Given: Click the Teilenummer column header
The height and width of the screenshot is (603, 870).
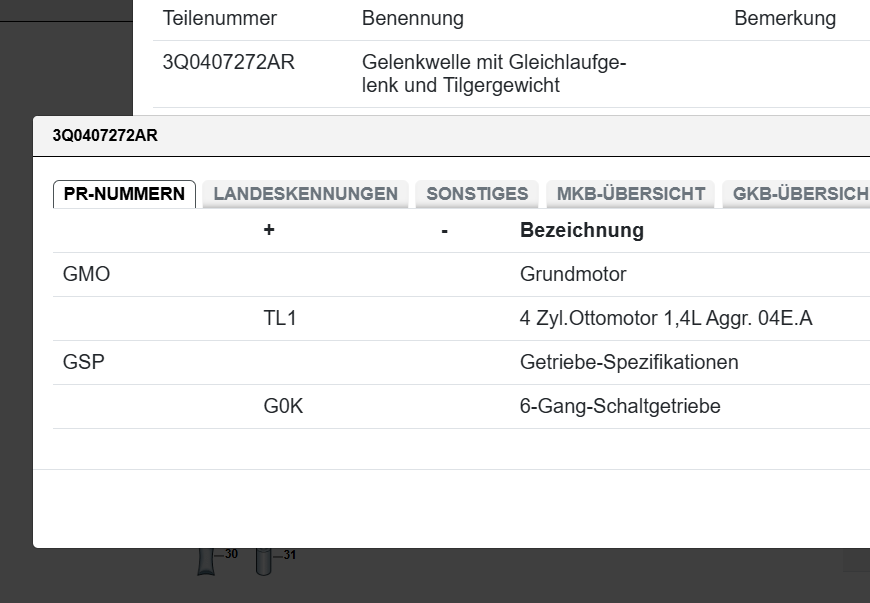Looking at the screenshot, I should point(222,18).
